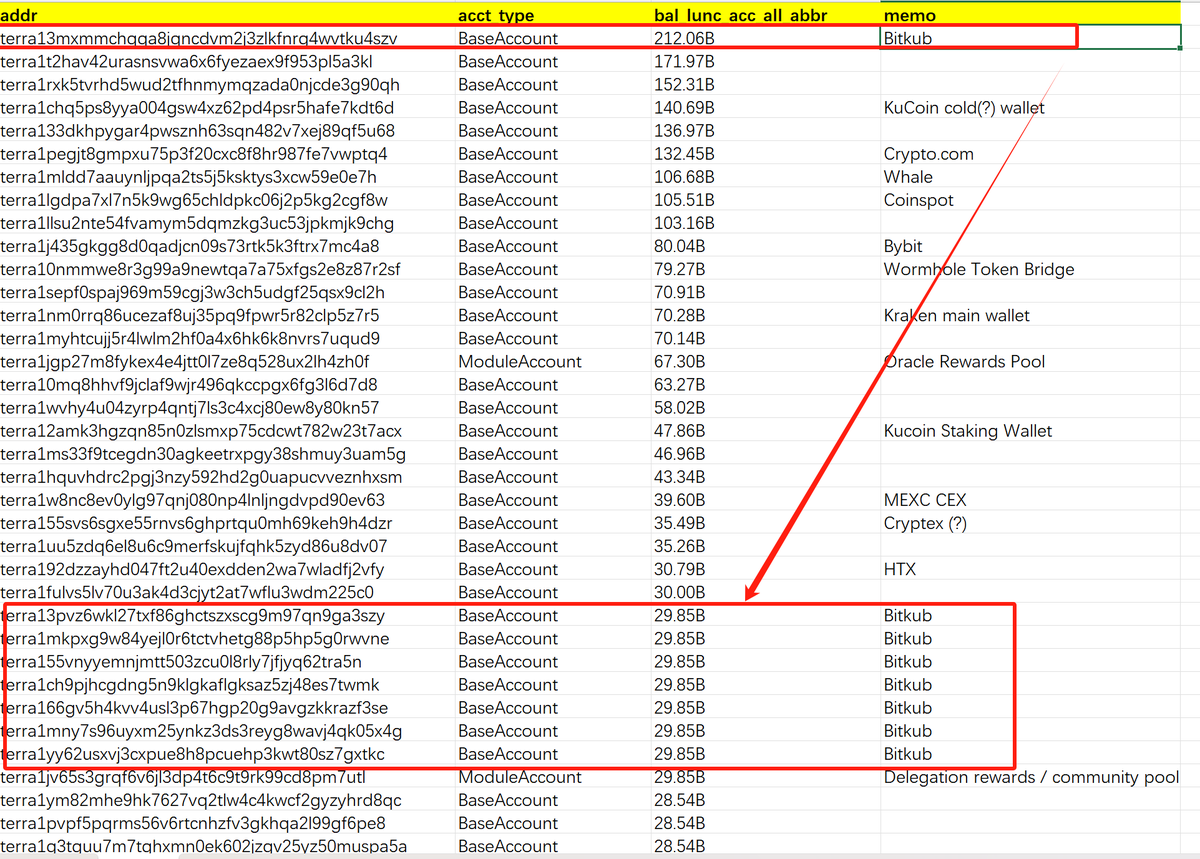
Task: Click the 70.91B balance cell
Action: click(765, 292)
